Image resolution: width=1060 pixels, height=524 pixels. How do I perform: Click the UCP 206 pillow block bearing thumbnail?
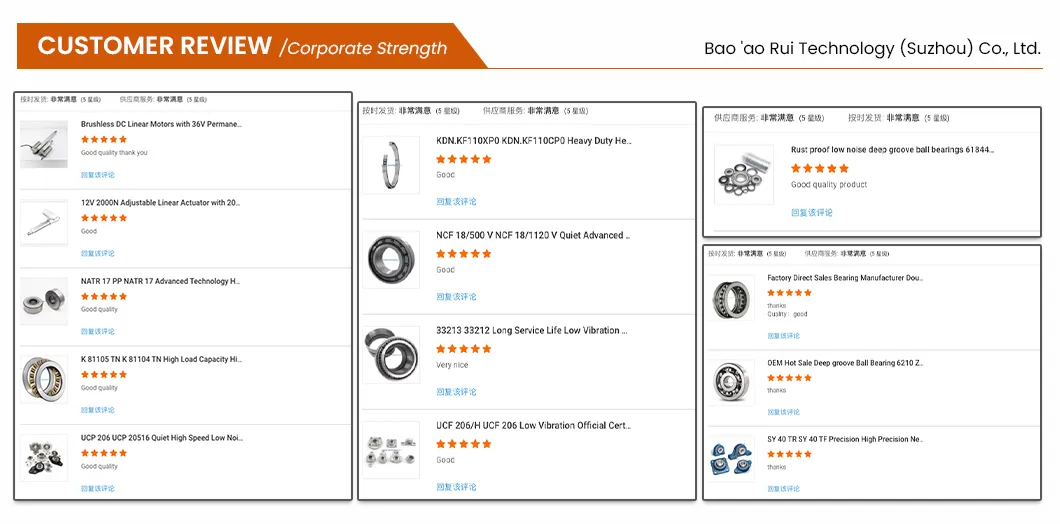click(44, 458)
